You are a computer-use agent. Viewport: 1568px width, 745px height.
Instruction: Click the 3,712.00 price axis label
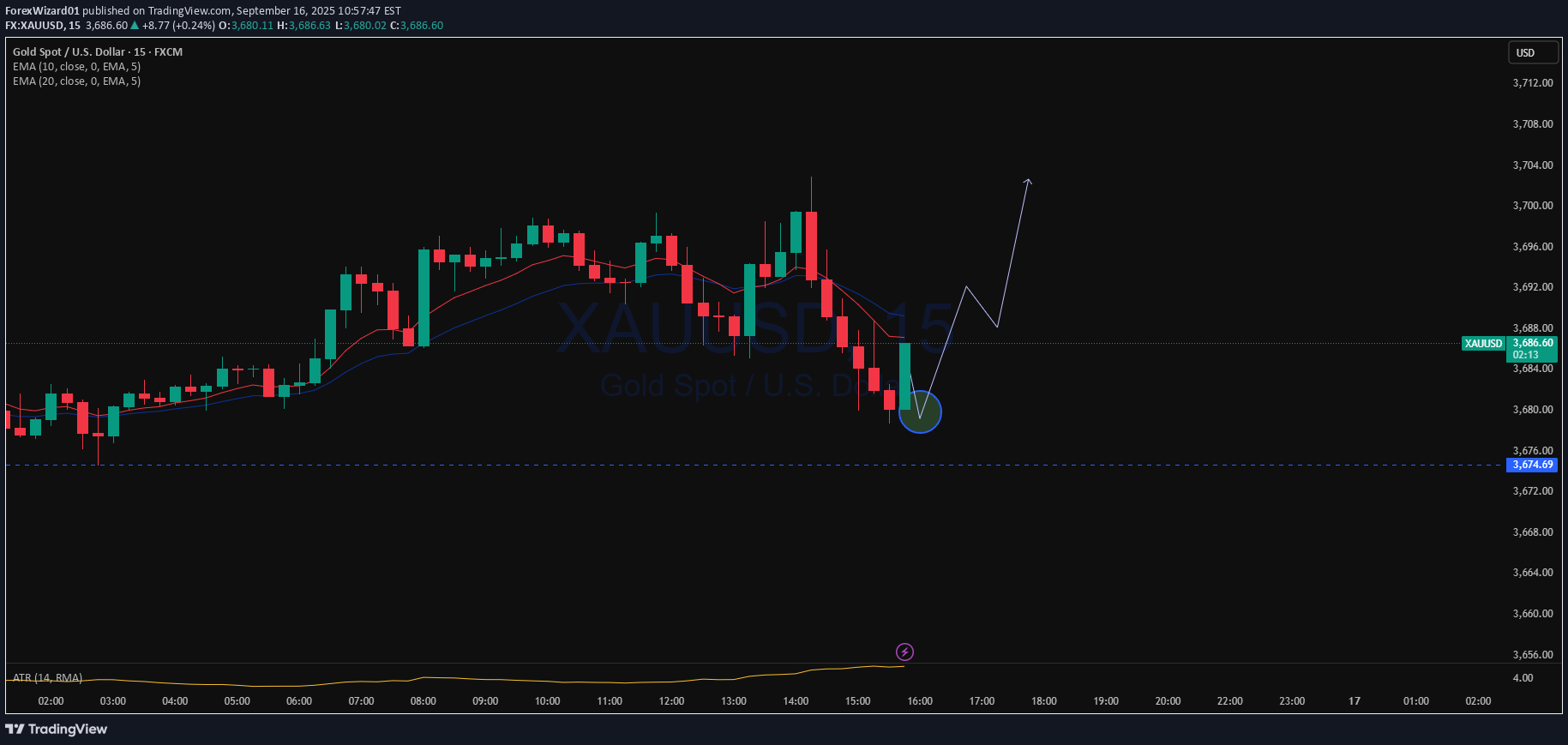tap(1533, 83)
